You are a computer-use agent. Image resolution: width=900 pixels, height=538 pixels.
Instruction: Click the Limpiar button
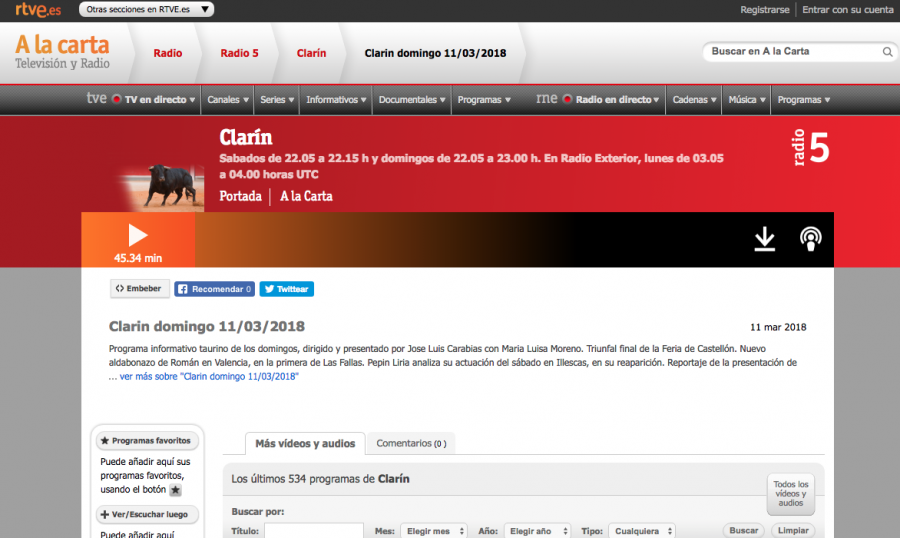(x=793, y=531)
